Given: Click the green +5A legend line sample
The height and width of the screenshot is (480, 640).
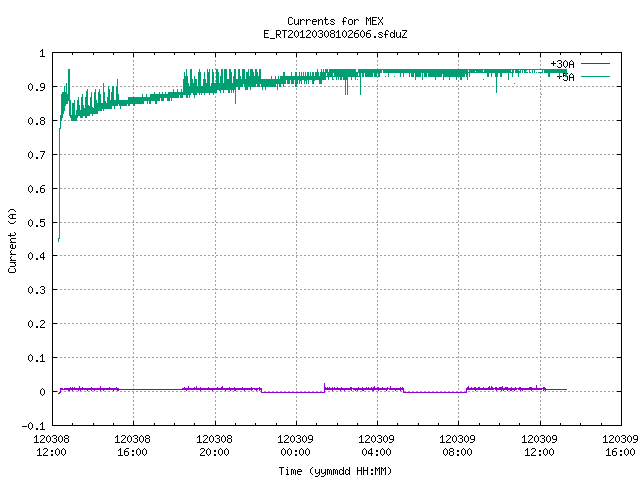Looking at the screenshot, I should [595, 76].
